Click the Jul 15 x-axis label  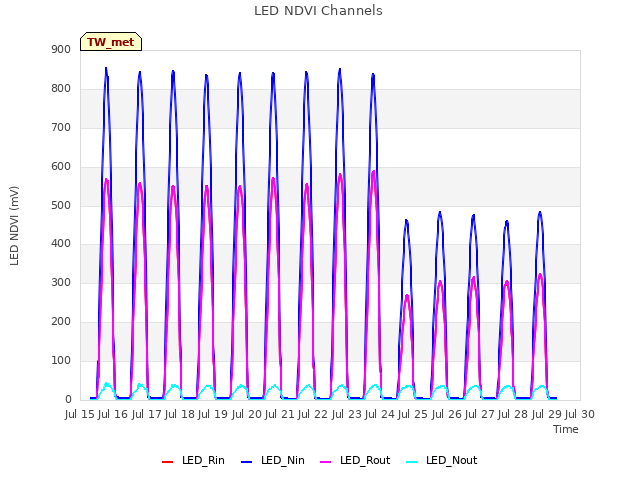80,414
